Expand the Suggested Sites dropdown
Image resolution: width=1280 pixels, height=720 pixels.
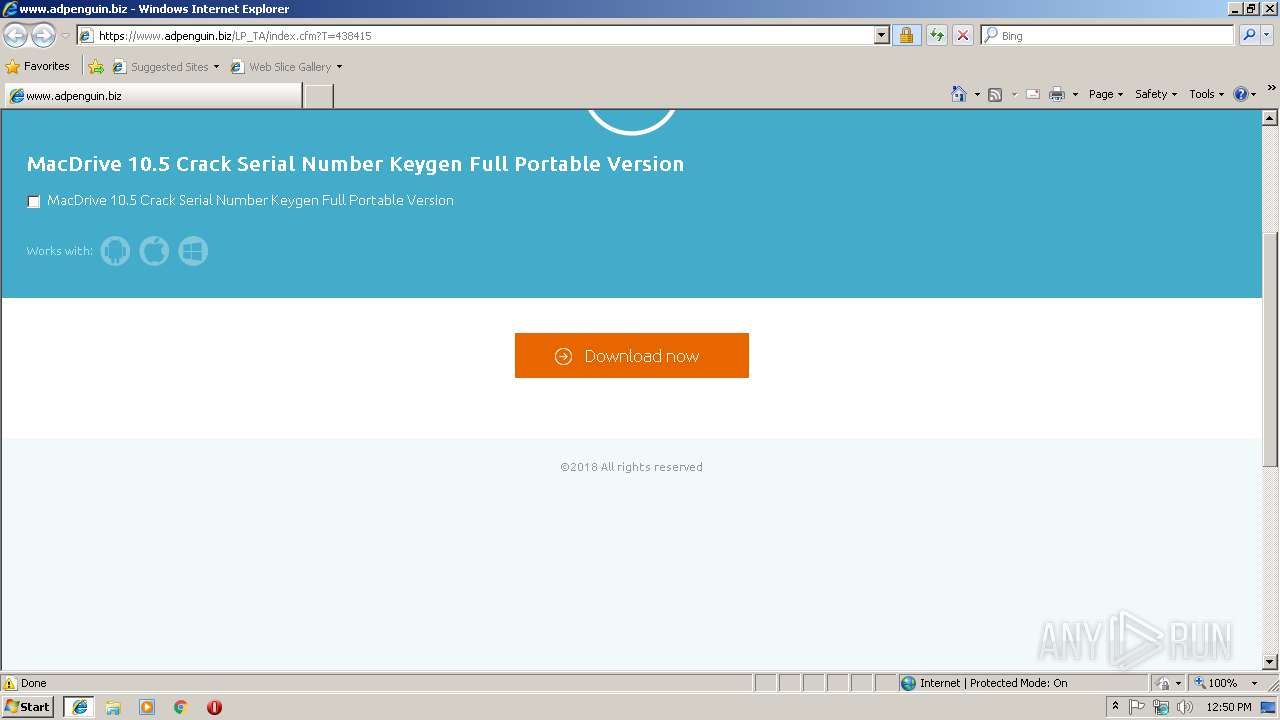coord(216,67)
